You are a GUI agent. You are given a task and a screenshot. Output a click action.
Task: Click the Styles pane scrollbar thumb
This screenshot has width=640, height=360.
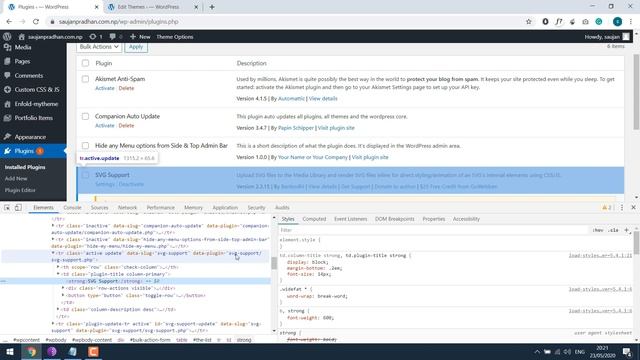[636, 242]
